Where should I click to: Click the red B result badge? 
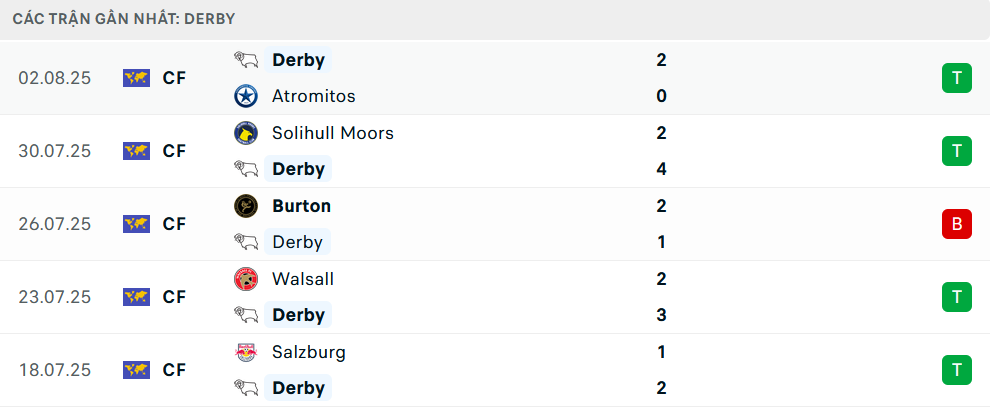[957, 224]
